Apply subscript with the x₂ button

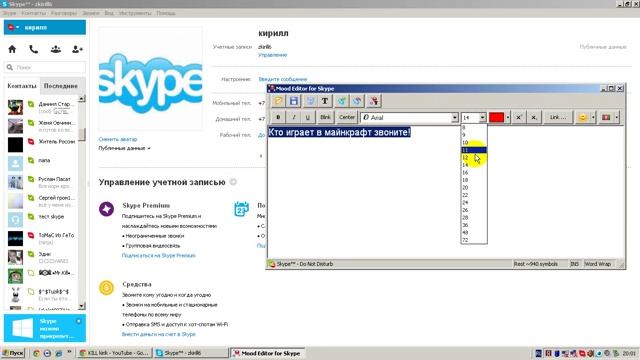pos(534,118)
